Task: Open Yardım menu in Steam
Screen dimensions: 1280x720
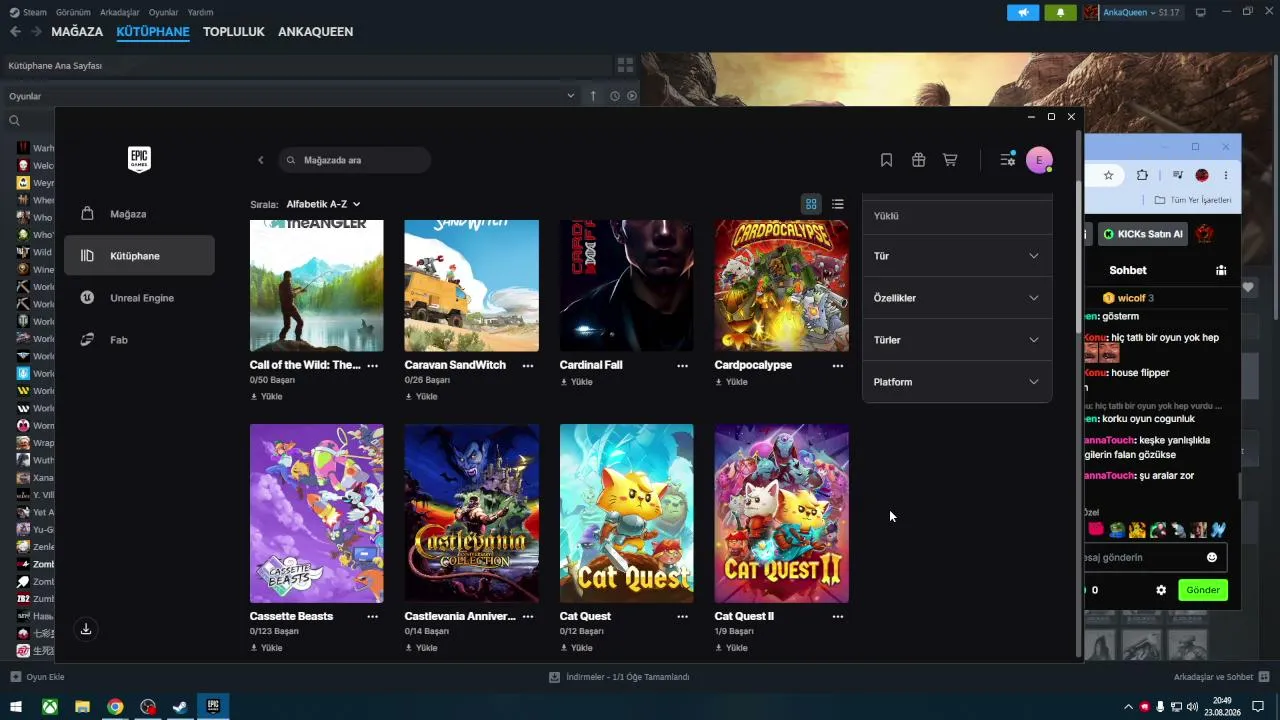Action: tap(200, 13)
